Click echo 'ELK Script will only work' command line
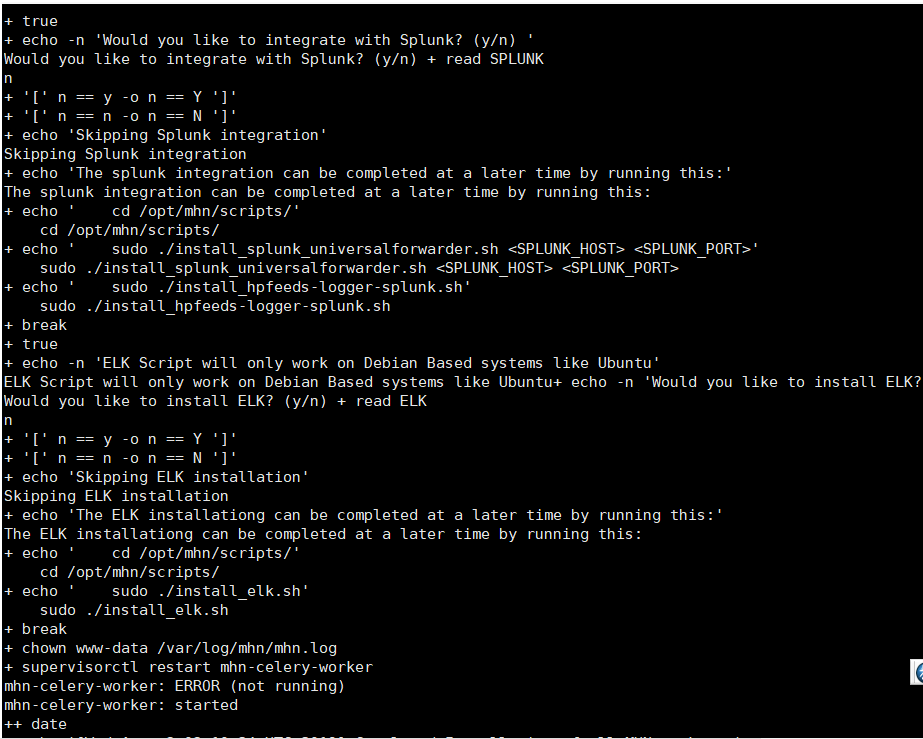This screenshot has width=923, height=739. click(x=331, y=363)
